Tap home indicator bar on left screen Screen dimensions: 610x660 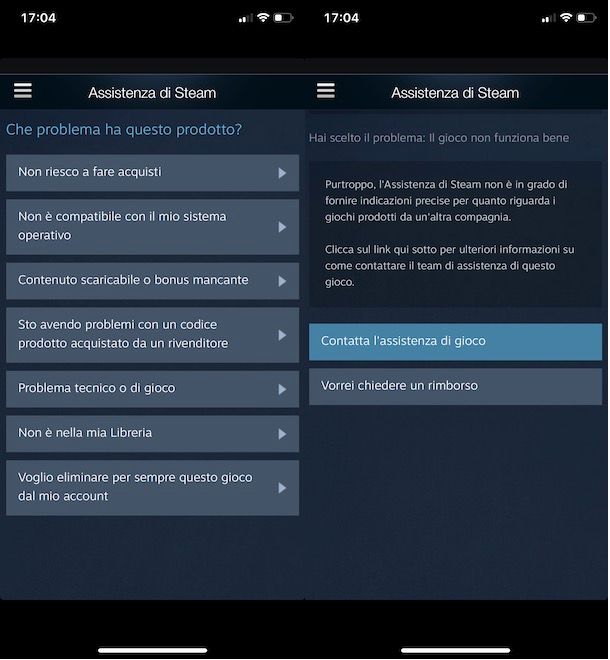click(x=152, y=650)
